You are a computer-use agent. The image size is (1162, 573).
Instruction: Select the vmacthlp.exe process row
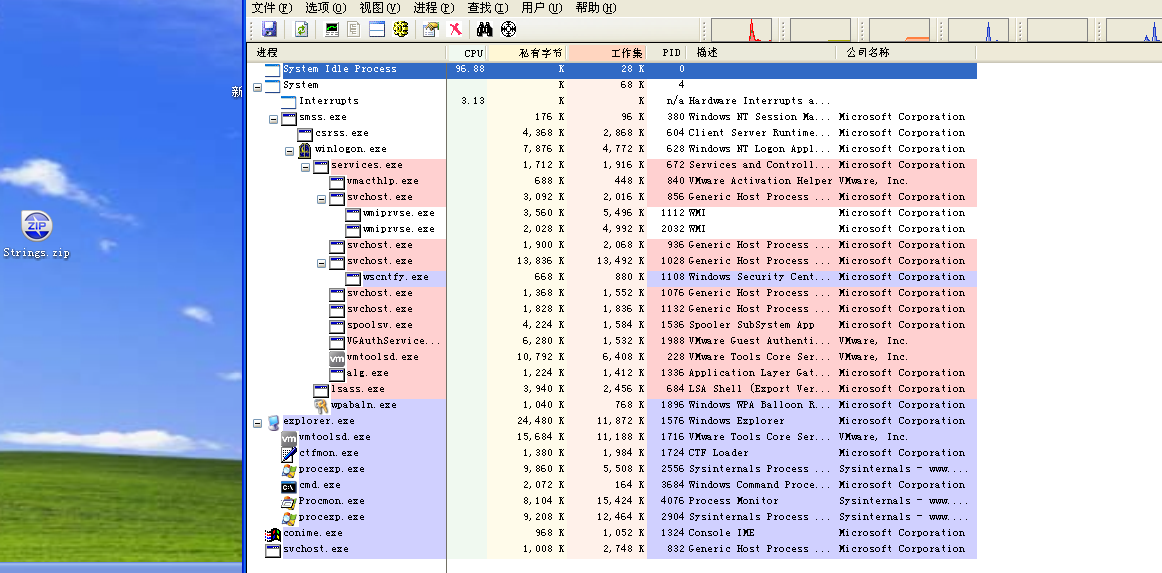(614, 181)
